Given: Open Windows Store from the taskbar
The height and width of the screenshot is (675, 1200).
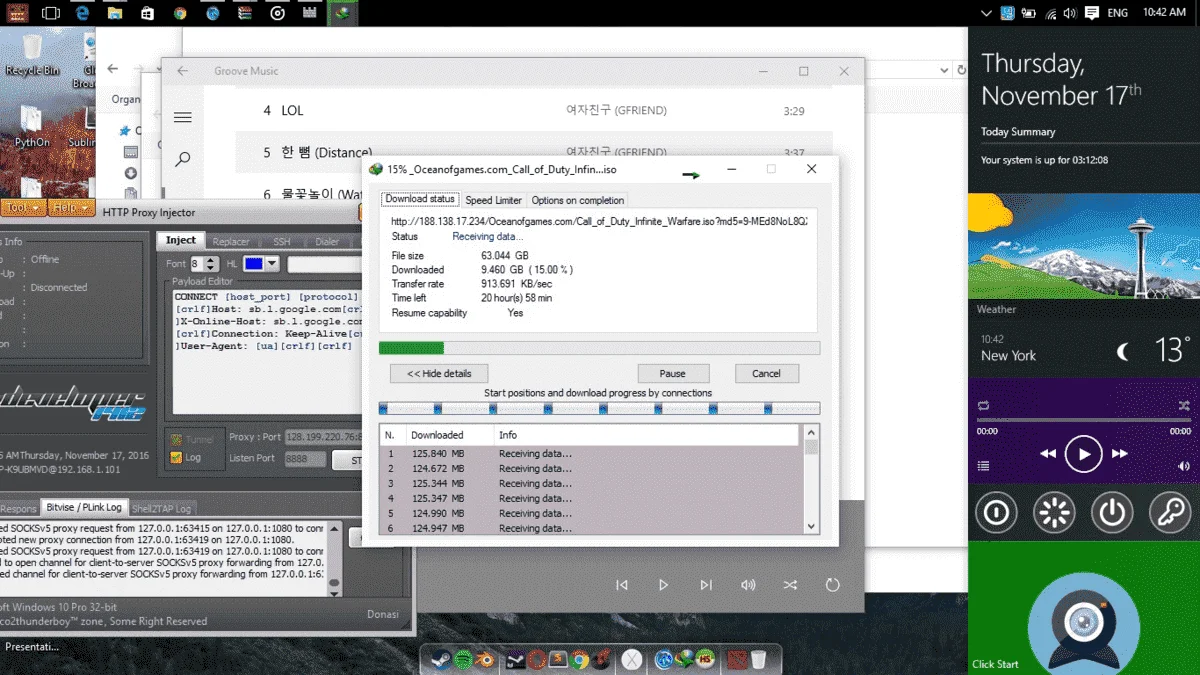Looking at the screenshot, I should pos(147,13).
